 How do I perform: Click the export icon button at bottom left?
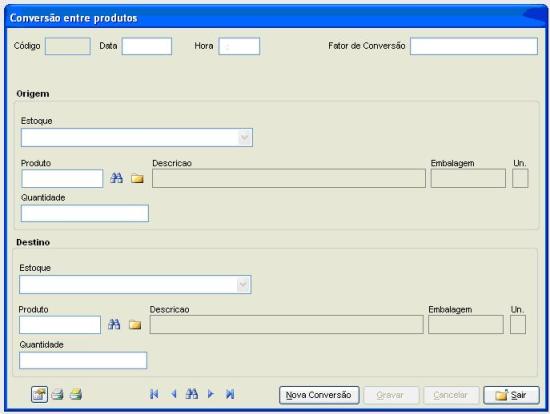[39, 395]
